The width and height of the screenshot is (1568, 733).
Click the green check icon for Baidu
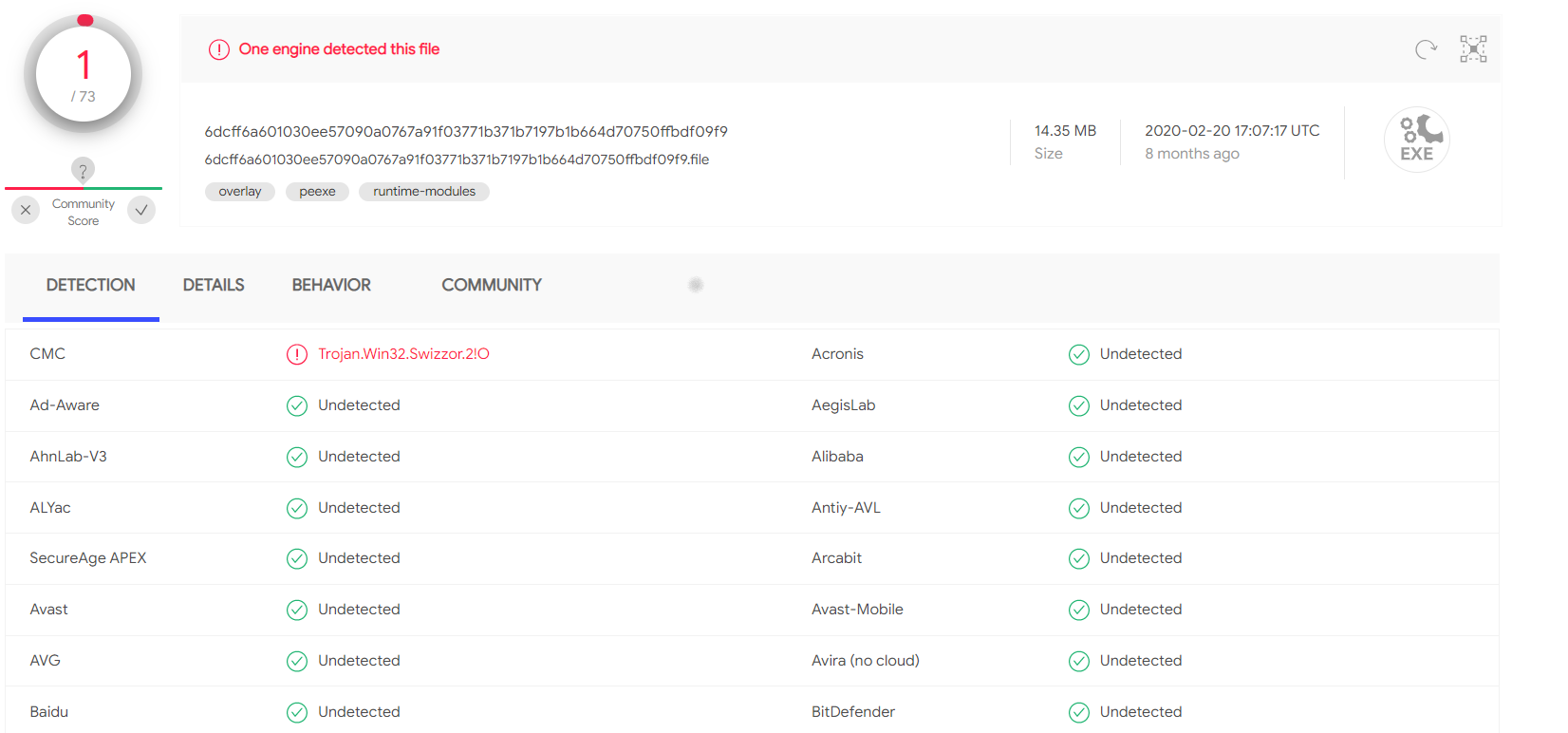297,712
